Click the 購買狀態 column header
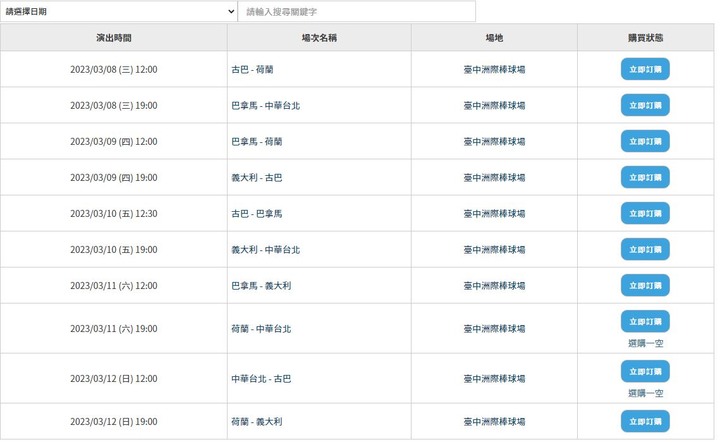The height and width of the screenshot is (442, 720). click(x=645, y=38)
